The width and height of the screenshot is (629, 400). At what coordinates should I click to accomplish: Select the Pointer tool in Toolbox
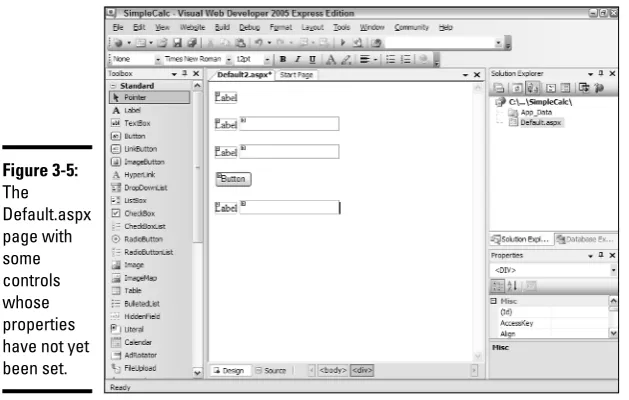click(149, 97)
